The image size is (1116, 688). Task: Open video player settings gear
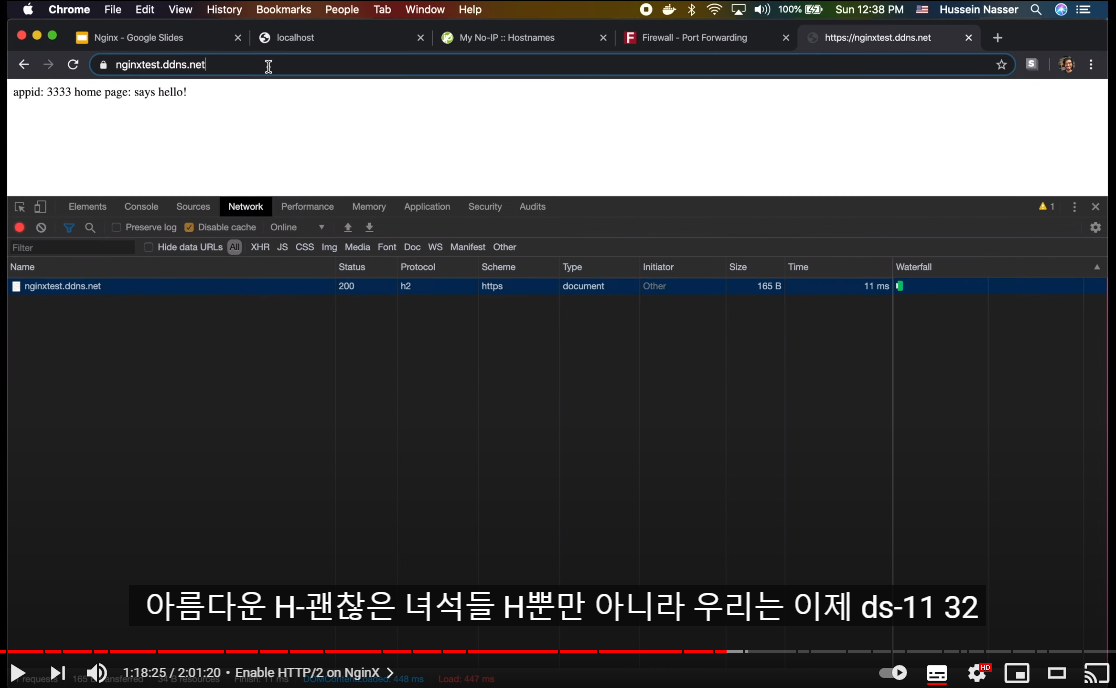click(977, 672)
